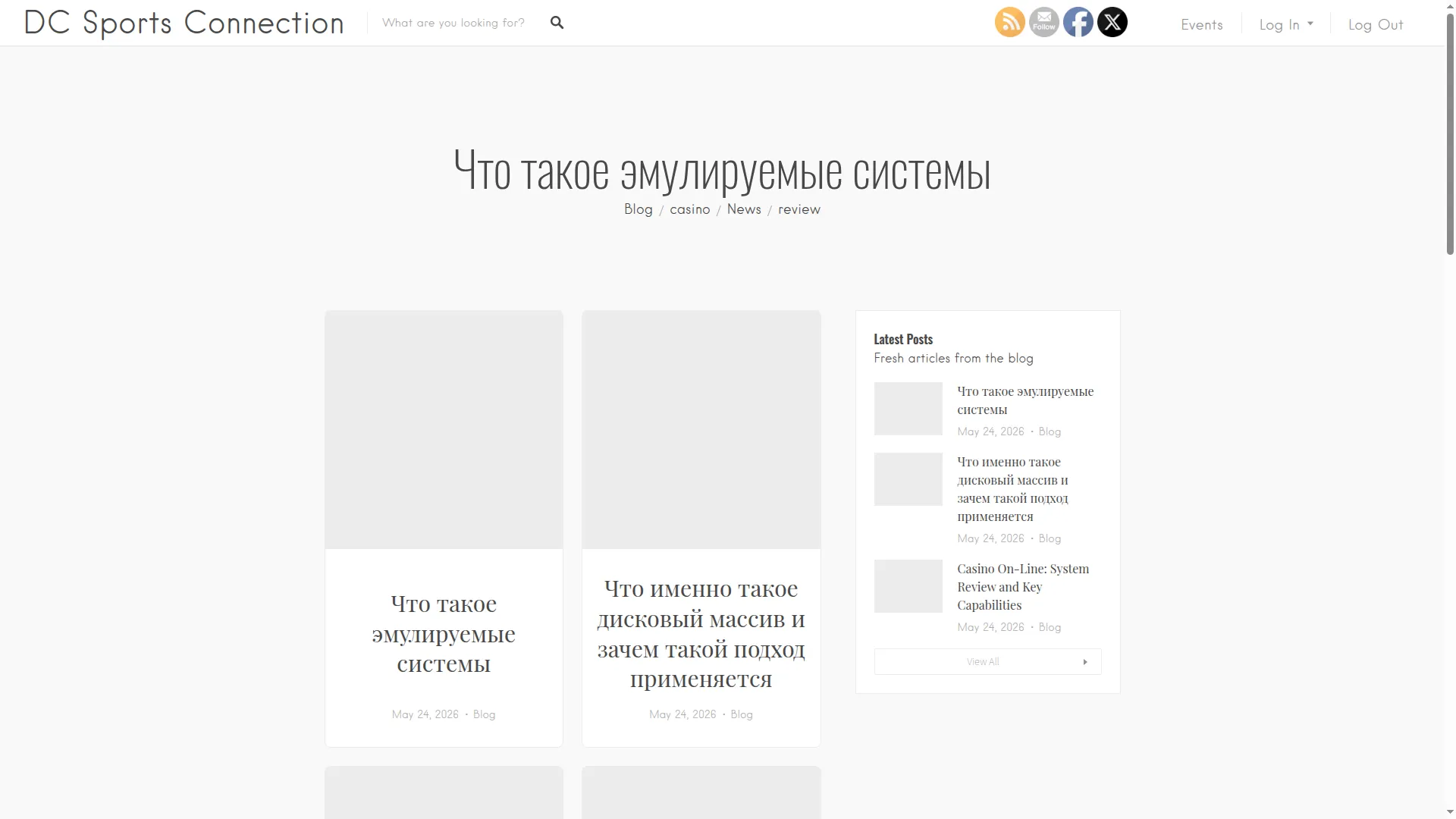Image resolution: width=1456 pixels, height=819 pixels.
Task: Open the X (Twitter) social icon
Action: [1112, 22]
